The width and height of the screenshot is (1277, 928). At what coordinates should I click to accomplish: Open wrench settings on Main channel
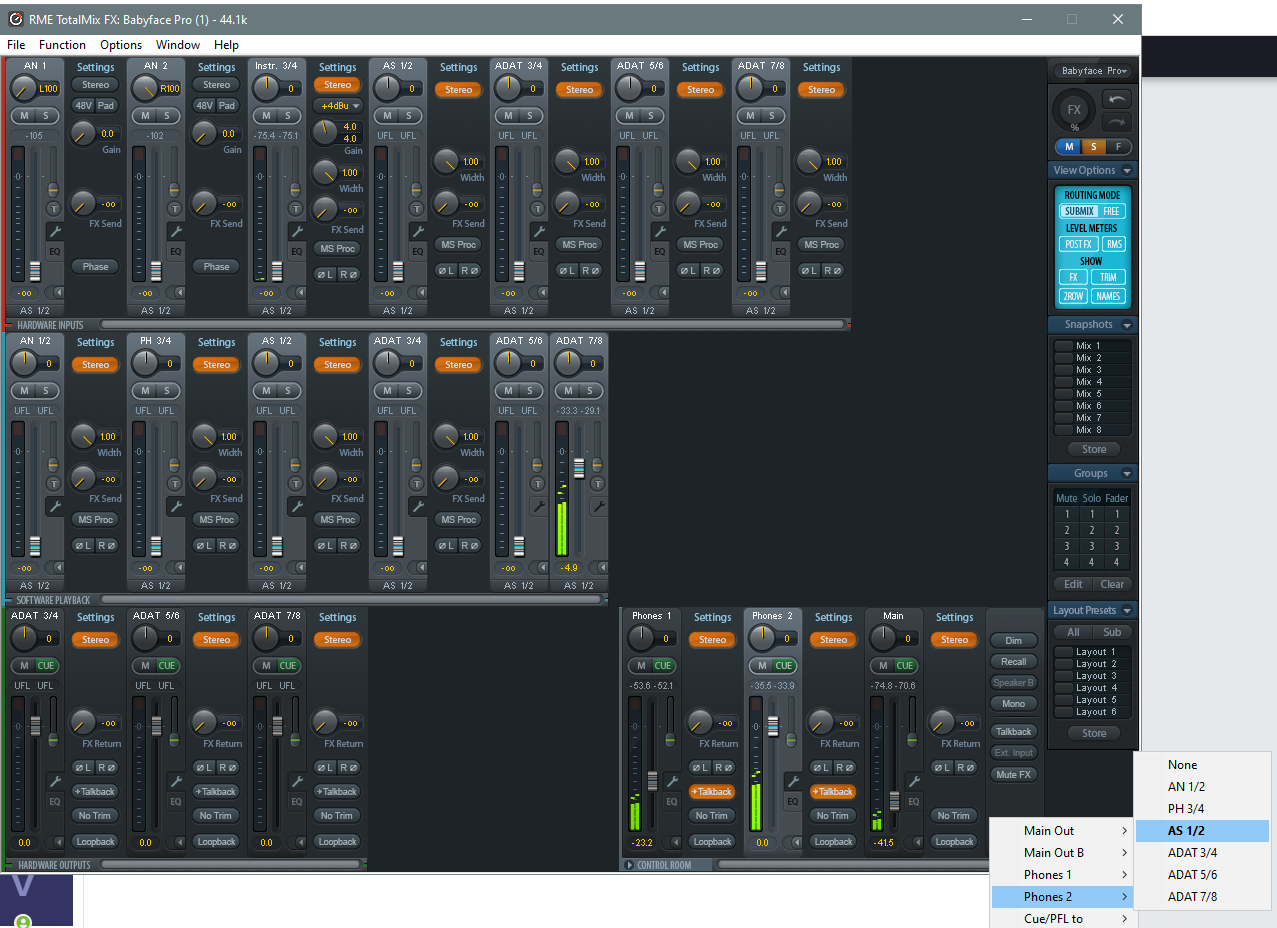point(913,781)
